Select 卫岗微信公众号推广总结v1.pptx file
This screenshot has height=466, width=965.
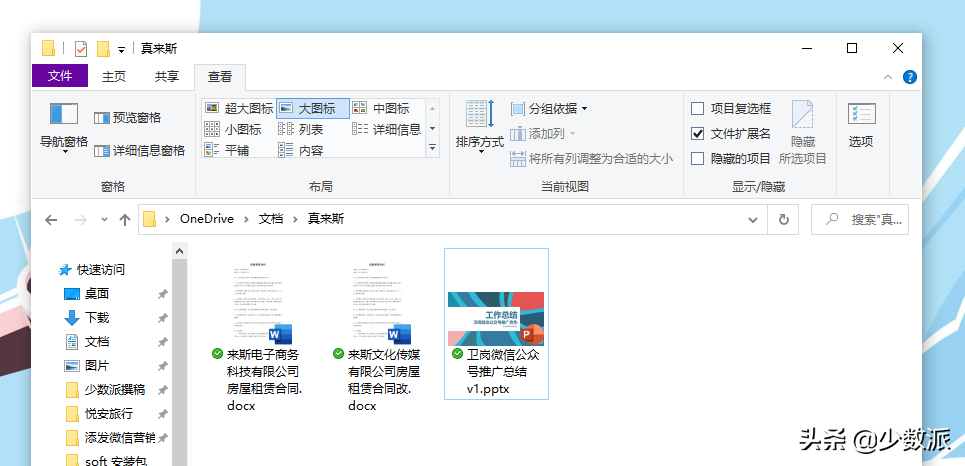pos(496,324)
